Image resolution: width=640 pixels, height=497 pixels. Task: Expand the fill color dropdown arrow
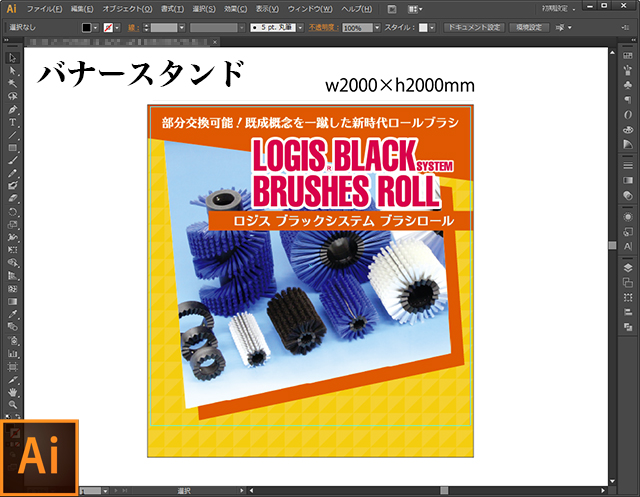96,28
